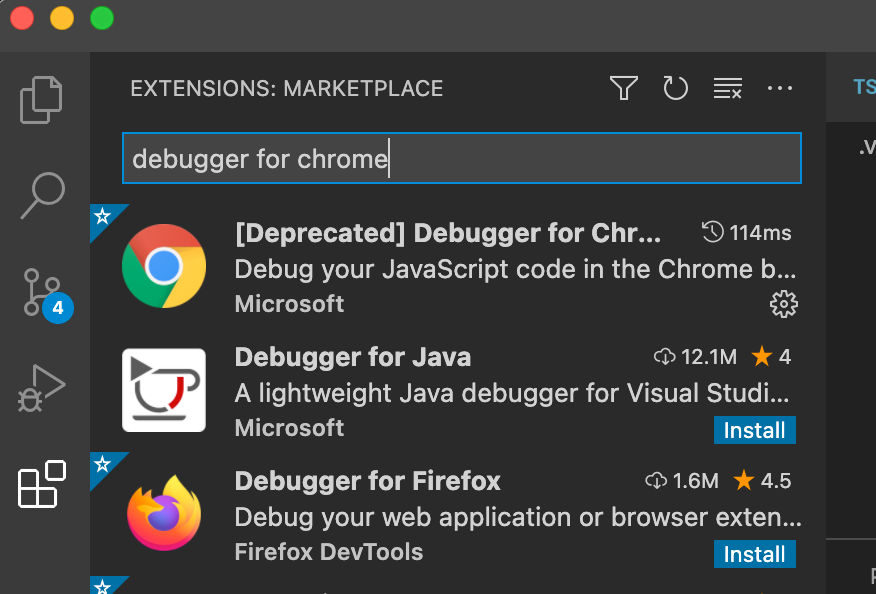Select the Debugger for Java list entry
Screen dimensions: 876x594
[x=458, y=391]
